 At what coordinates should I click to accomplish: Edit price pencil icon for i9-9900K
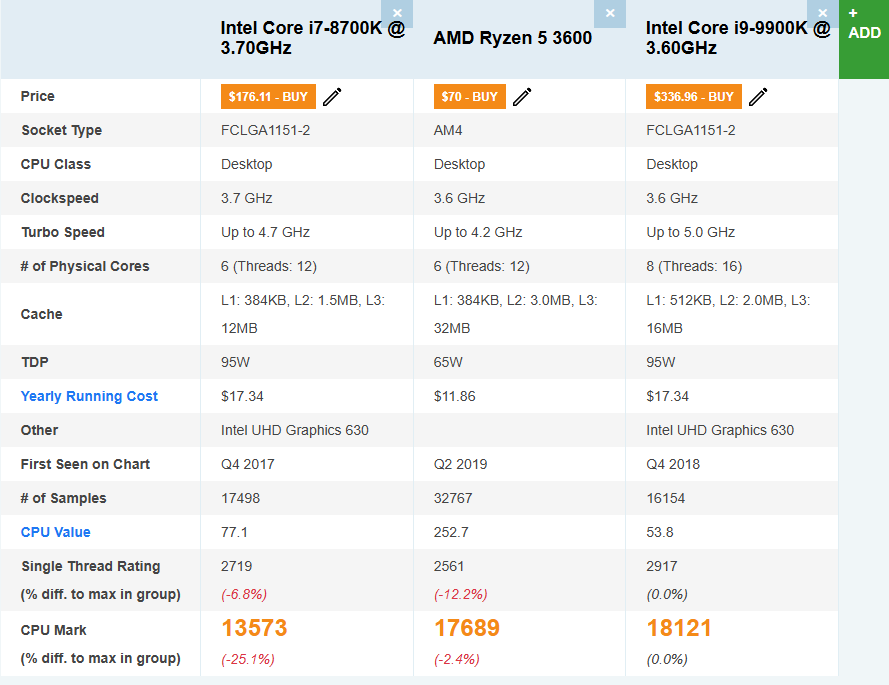pyautogui.click(x=758, y=96)
